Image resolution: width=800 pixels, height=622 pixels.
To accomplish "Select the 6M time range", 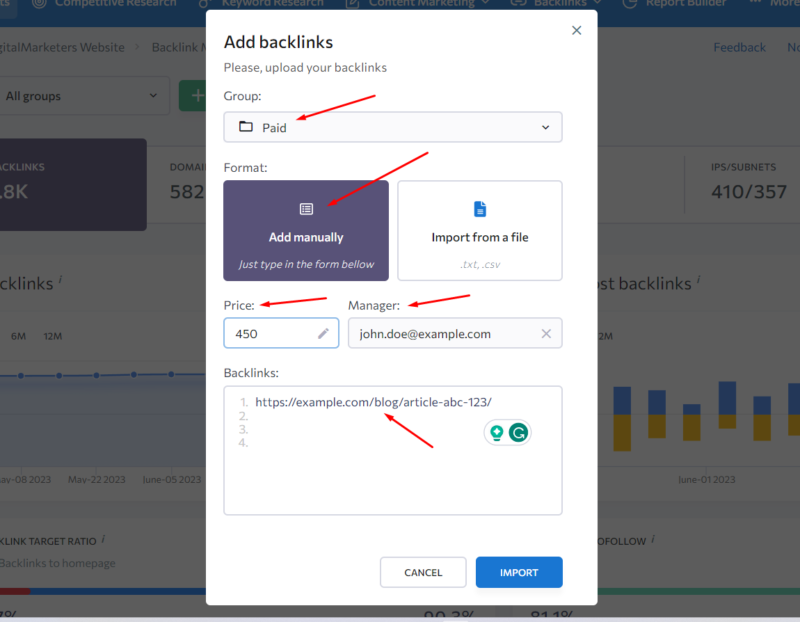I will pyautogui.click(x=18, y=336).
